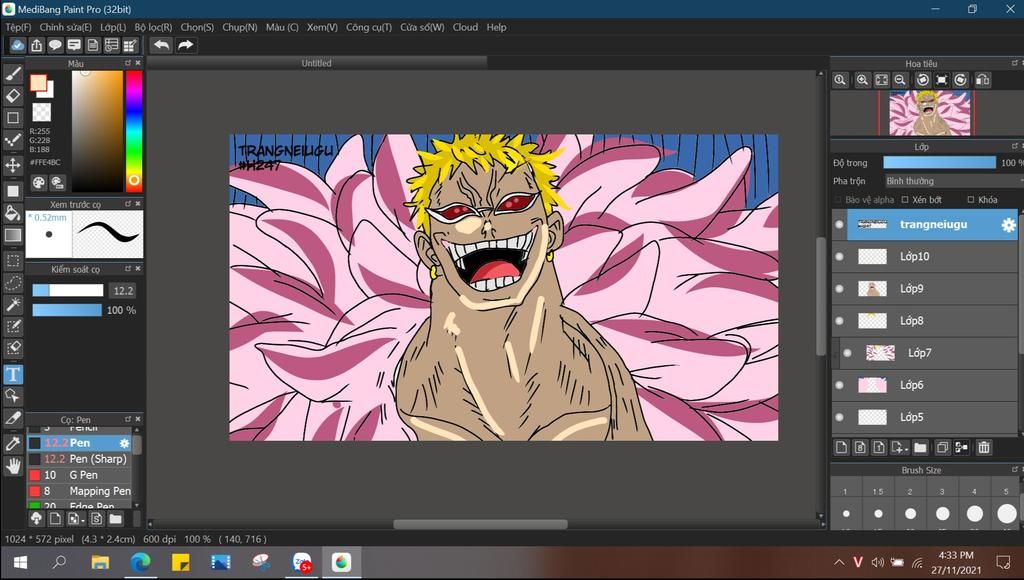
Task: Click the export share icon
Action: click(37, 45)
